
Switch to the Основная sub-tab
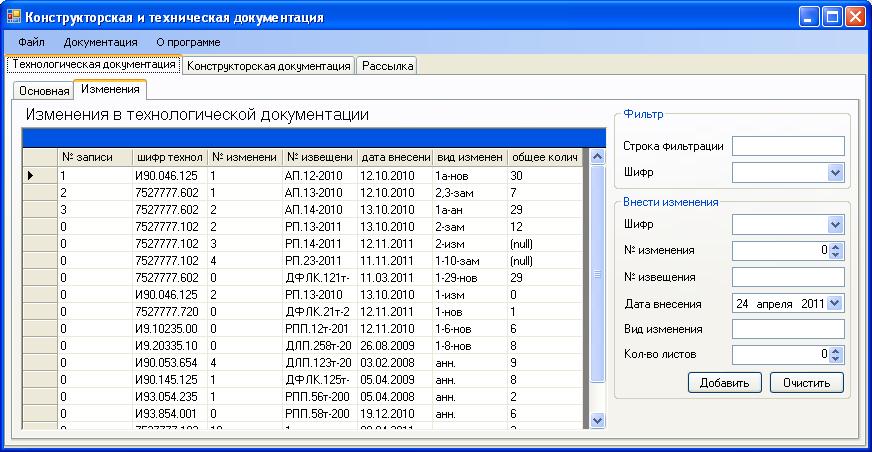pos(43,91)
